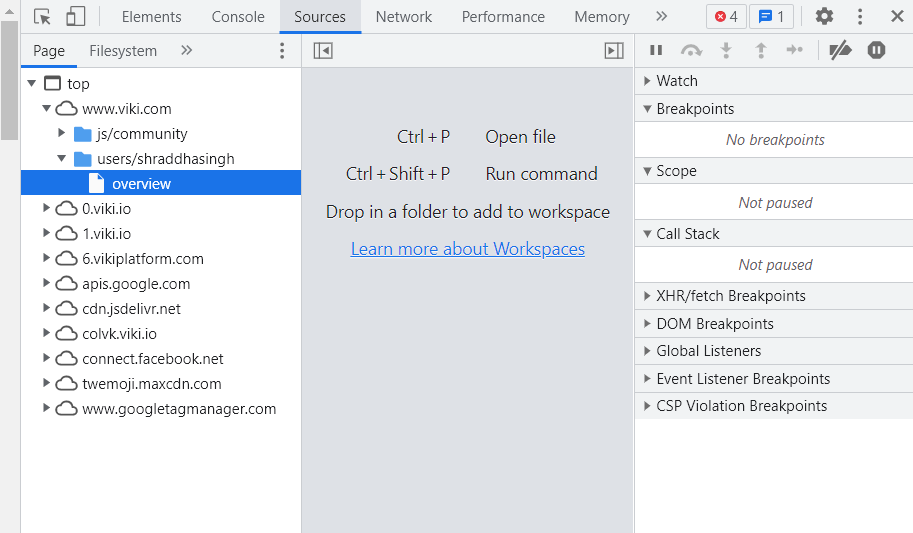Hide the navigator sidebar pane

tap(323, 51)
